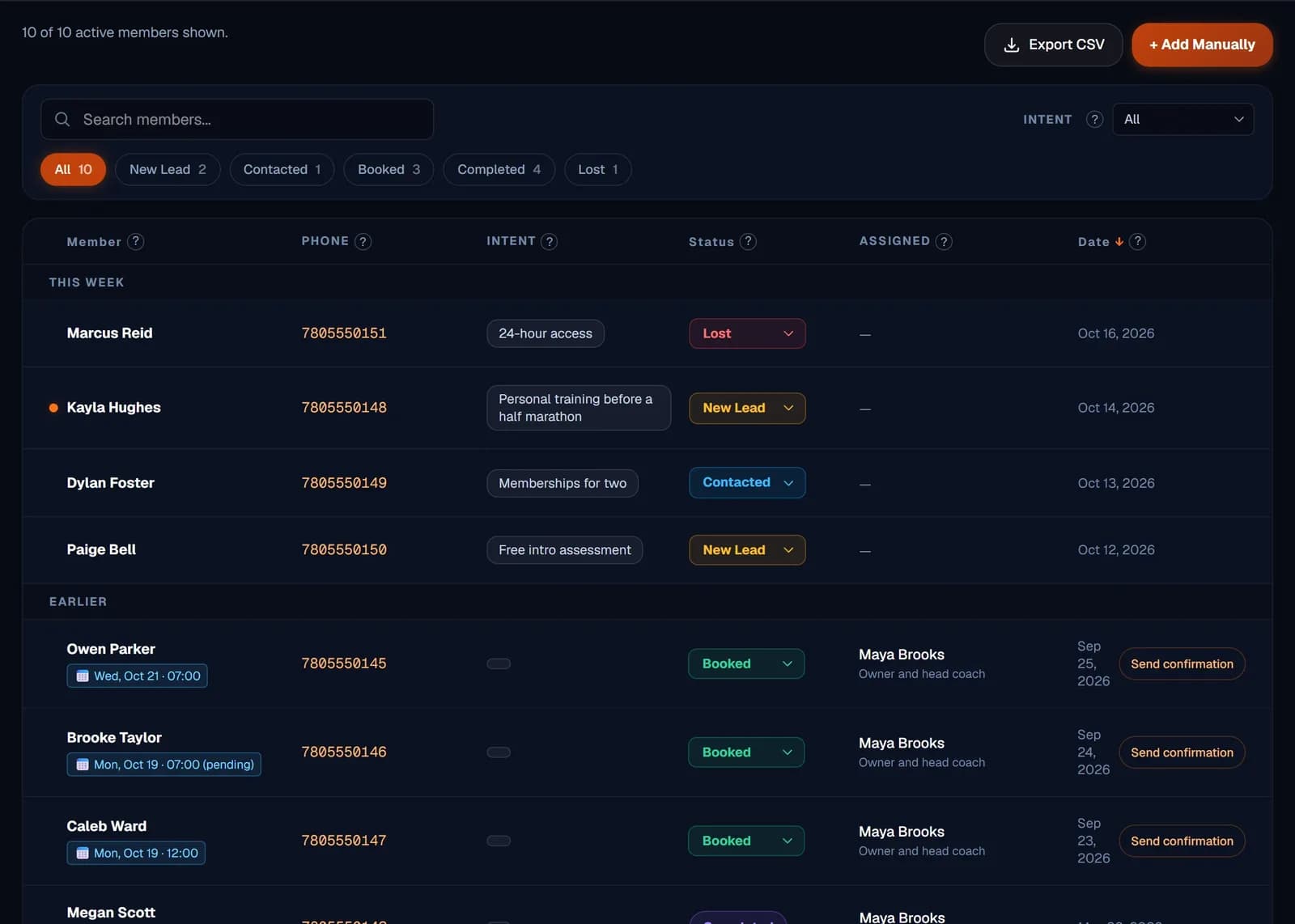Click the search magnifier icon

62,119
